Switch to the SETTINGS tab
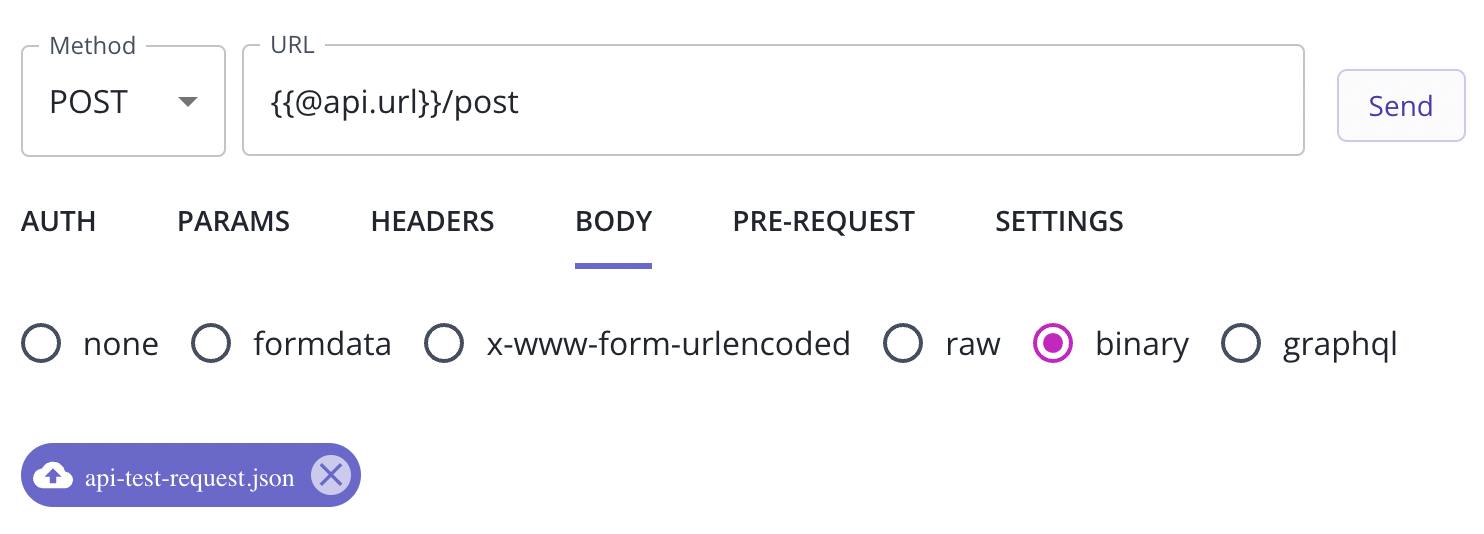 click(1060, 221)
